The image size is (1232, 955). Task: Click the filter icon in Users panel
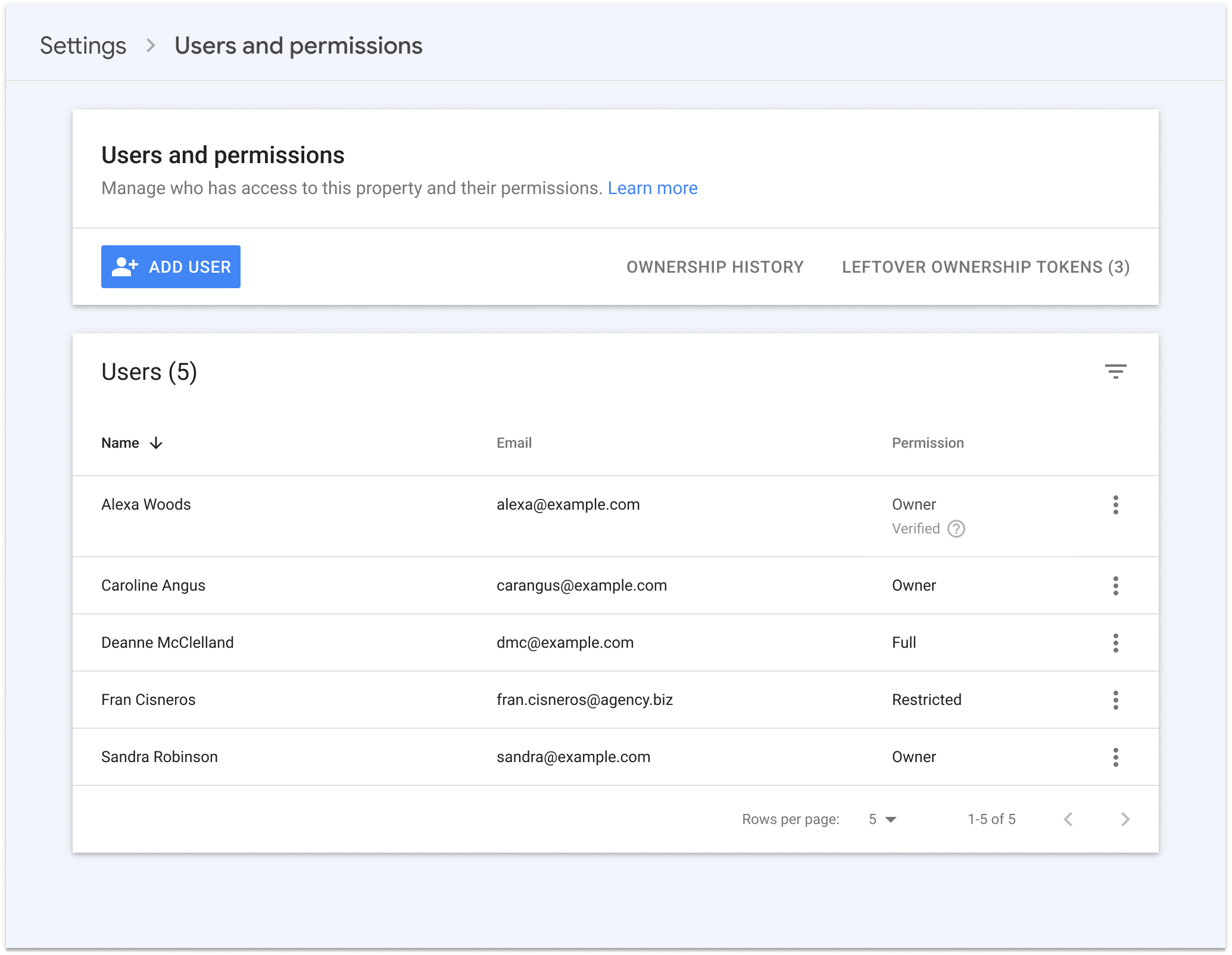(x=1116, y=371)
